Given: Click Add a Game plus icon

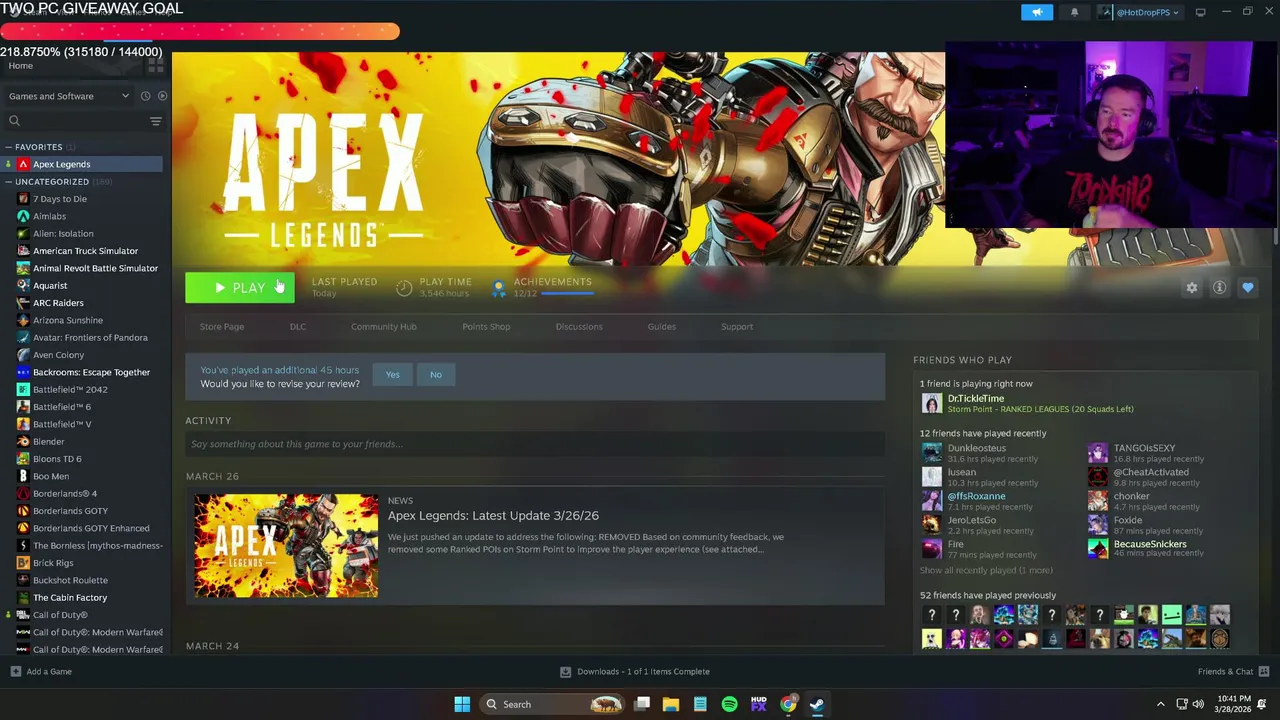Looking at the screenshot, I should [15, 672].
